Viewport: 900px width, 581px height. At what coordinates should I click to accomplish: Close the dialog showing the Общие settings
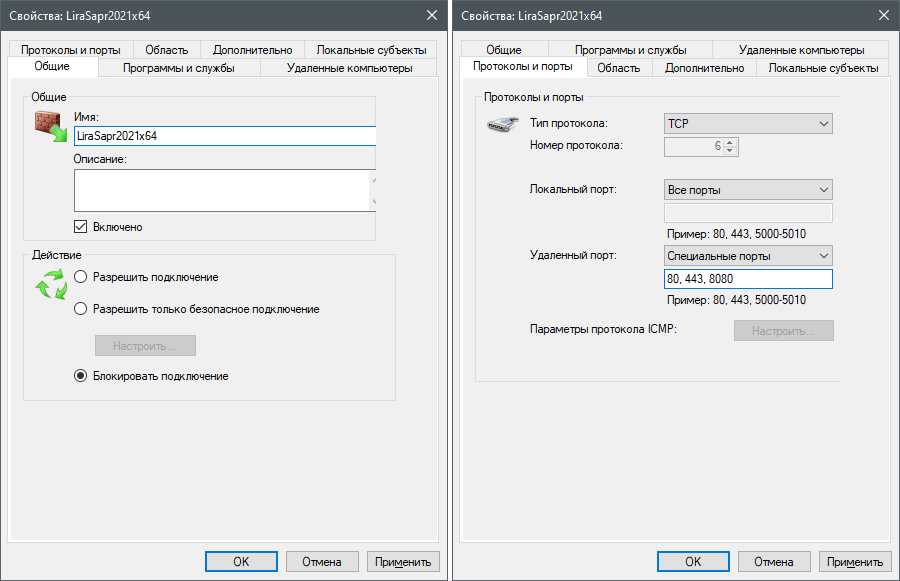tap(432, 16)
